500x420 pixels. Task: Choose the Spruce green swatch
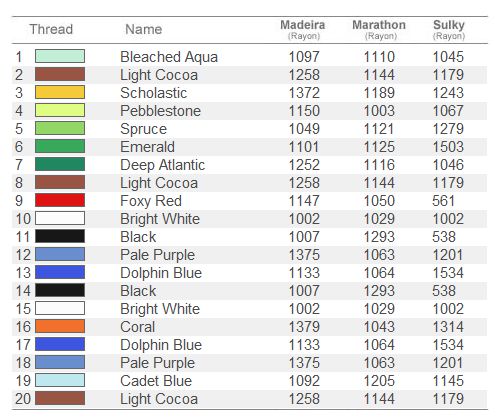[60, 128]
